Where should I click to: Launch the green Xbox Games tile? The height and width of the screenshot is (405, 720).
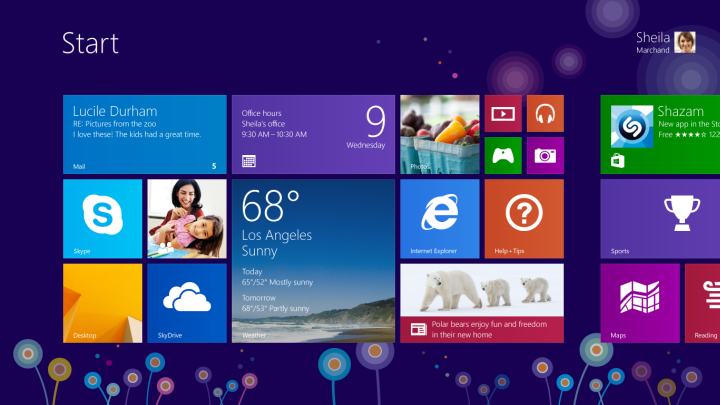[x=502, y=155]
